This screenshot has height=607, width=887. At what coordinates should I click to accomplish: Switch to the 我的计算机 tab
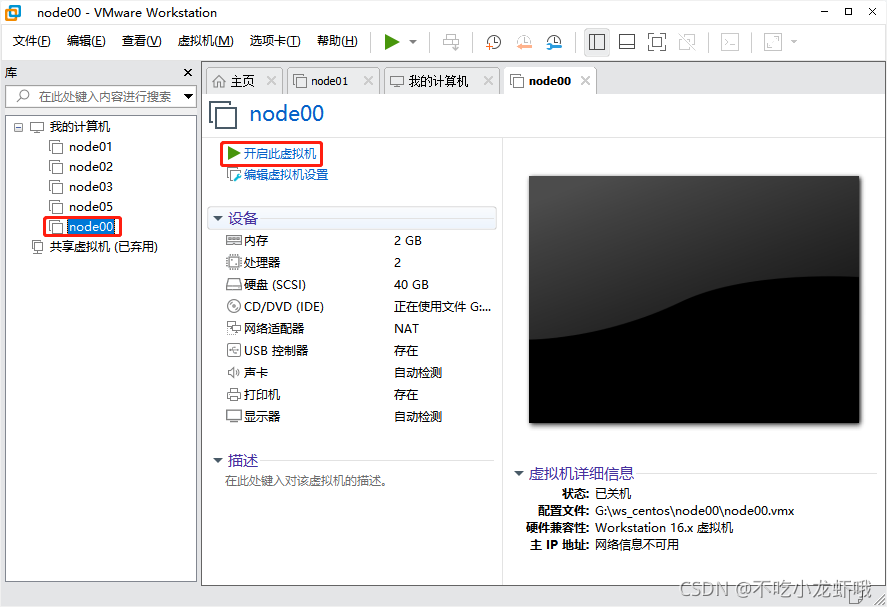(x=438, y=81)
